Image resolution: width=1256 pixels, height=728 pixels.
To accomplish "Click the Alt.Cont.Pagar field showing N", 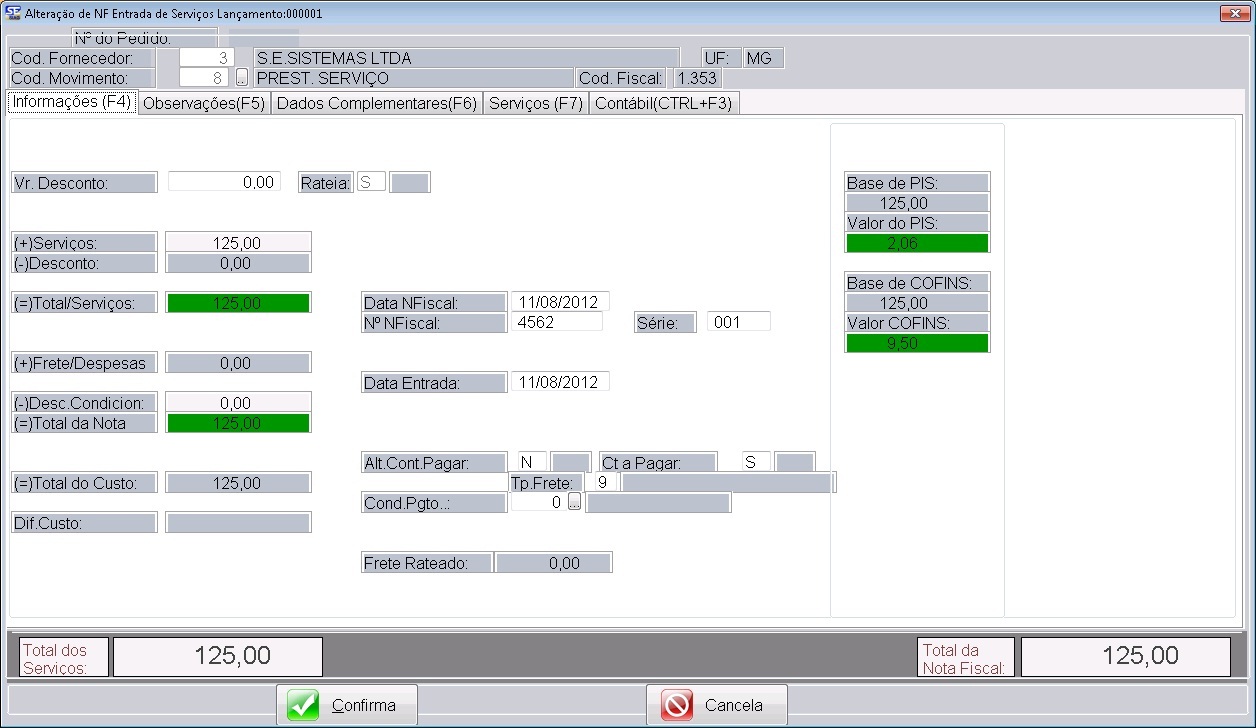I will coord(532,462).
